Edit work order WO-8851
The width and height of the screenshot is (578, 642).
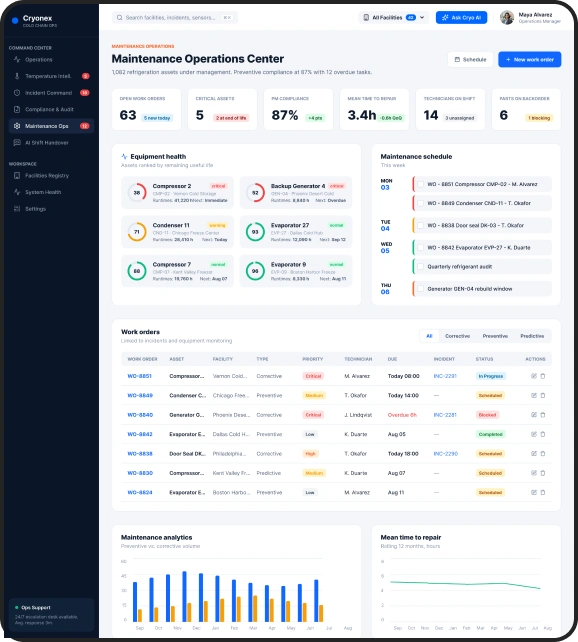(534, 376)
